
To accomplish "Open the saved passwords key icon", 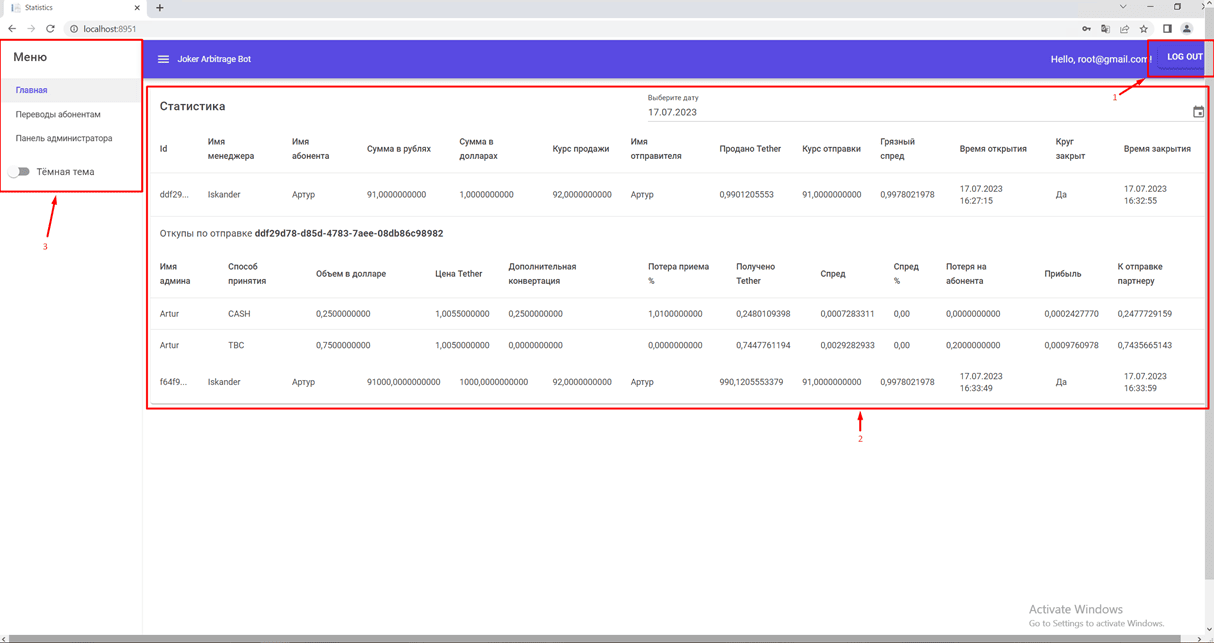I will [x=1085, y=29].
